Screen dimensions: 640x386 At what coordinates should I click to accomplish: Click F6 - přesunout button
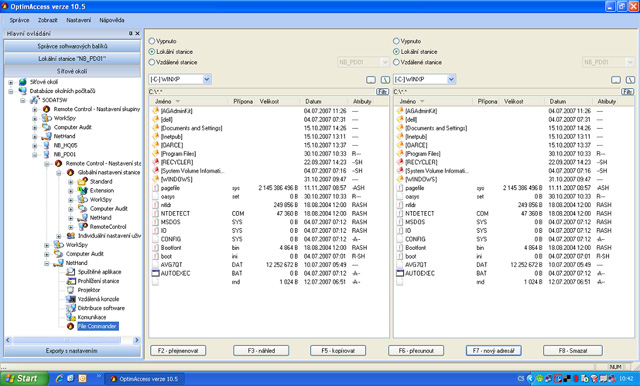[416, 351]
